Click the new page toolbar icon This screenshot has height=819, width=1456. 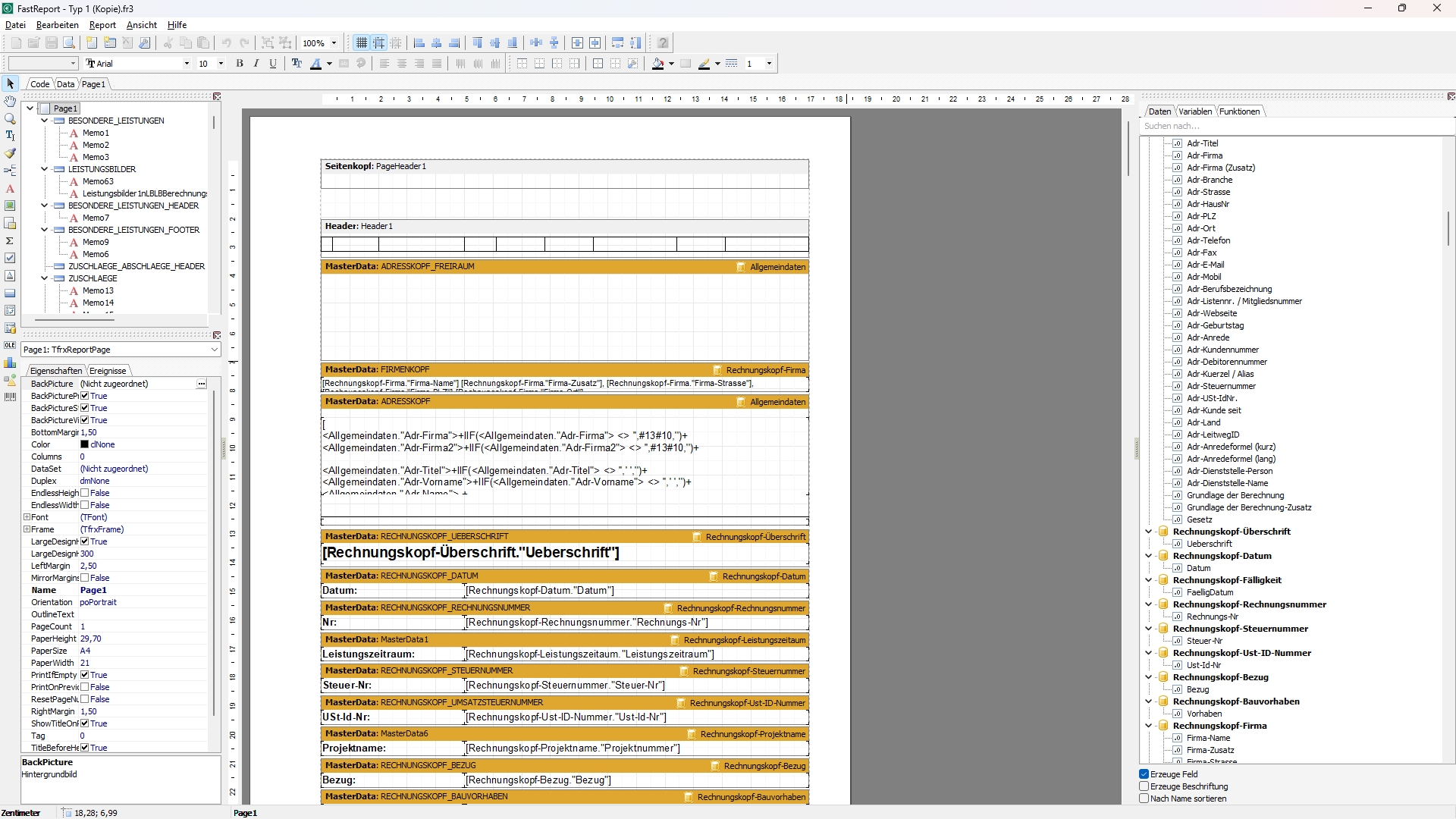92,43
